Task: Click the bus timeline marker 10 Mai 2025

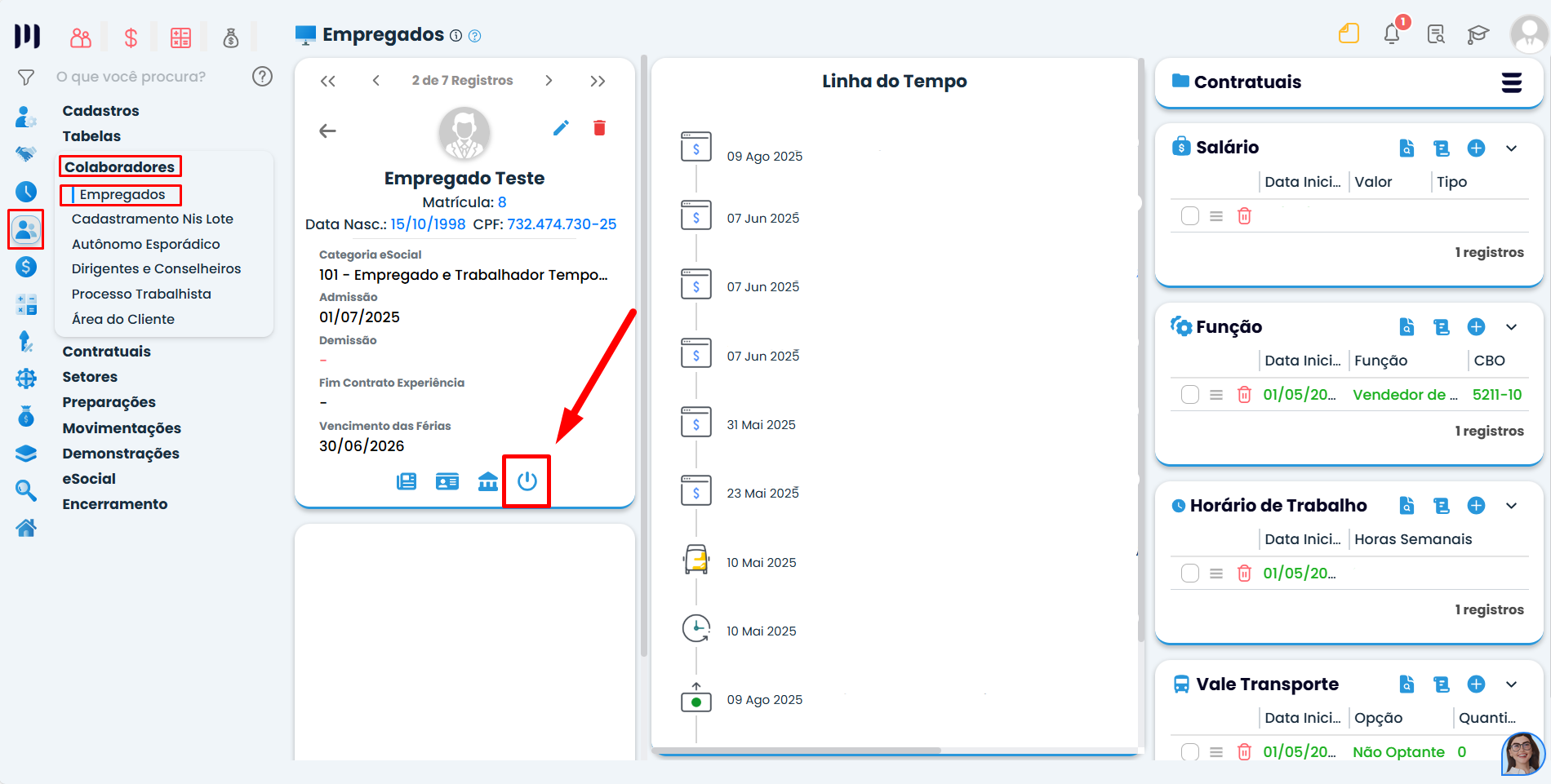Action: (x=696, y=561)
